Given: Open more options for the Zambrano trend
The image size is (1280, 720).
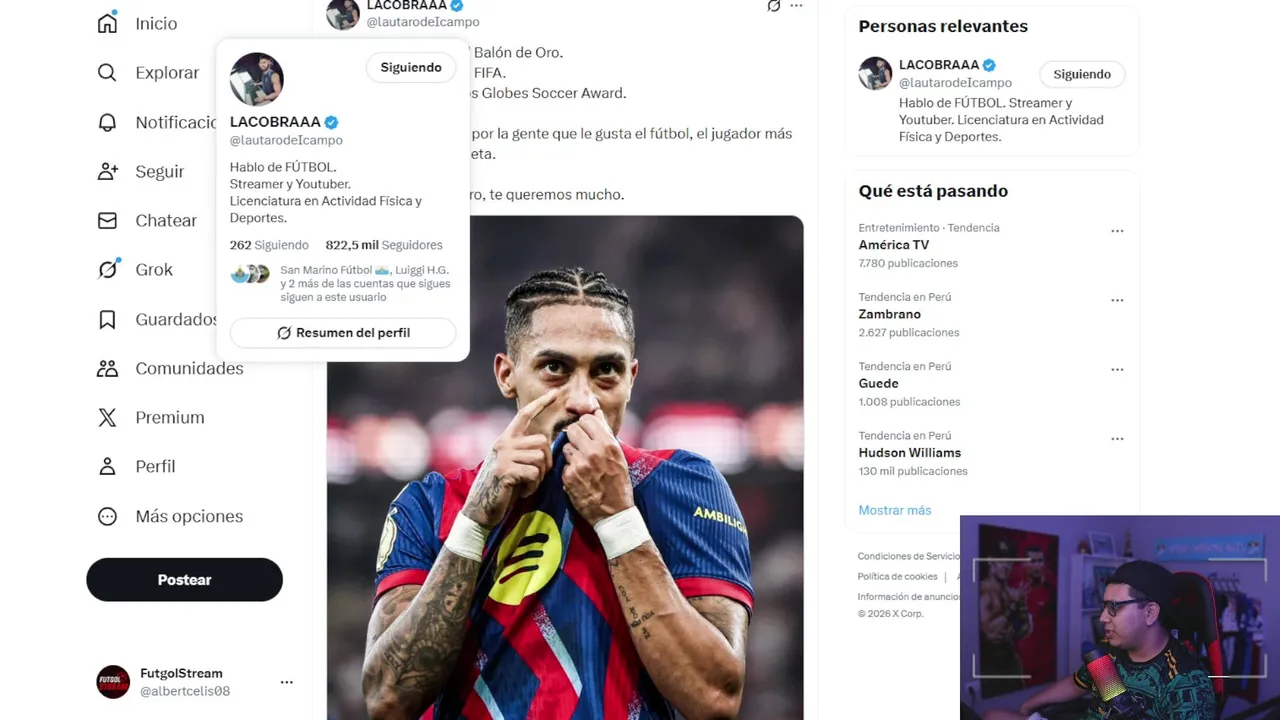Looking at the screenshot, I should click(1117, 300).
